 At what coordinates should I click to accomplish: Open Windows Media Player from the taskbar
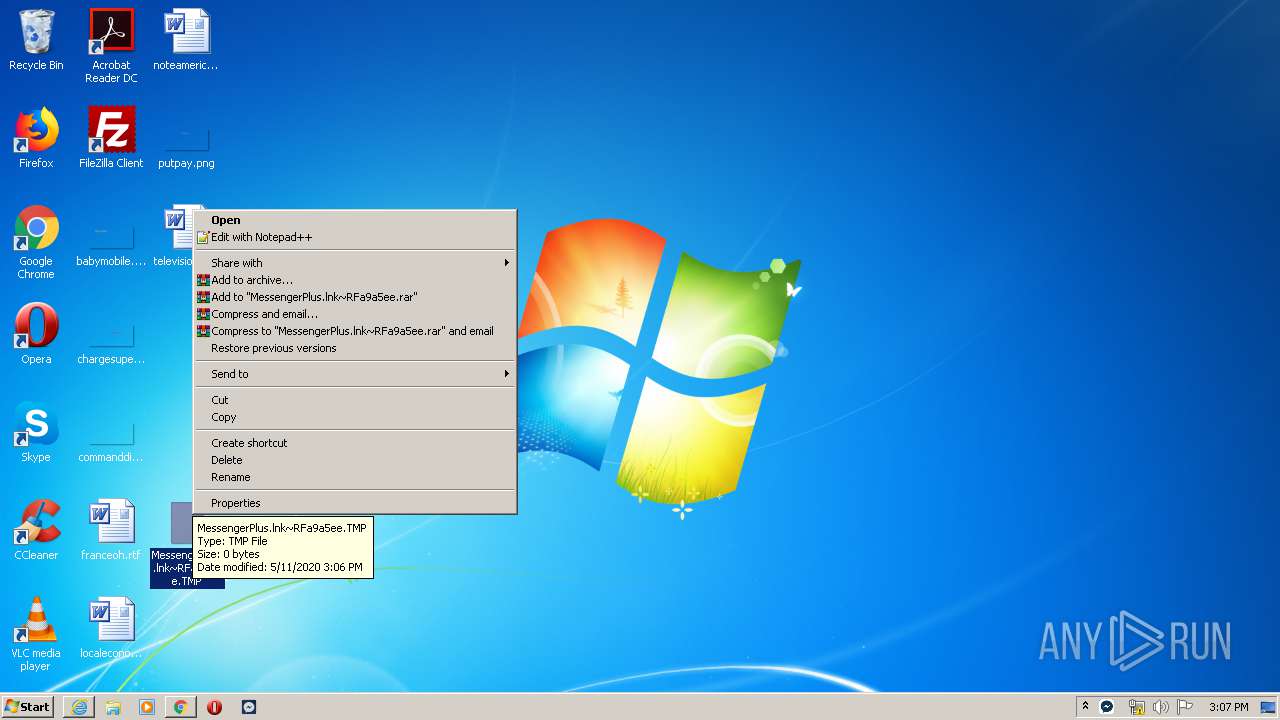click(147, 707)
